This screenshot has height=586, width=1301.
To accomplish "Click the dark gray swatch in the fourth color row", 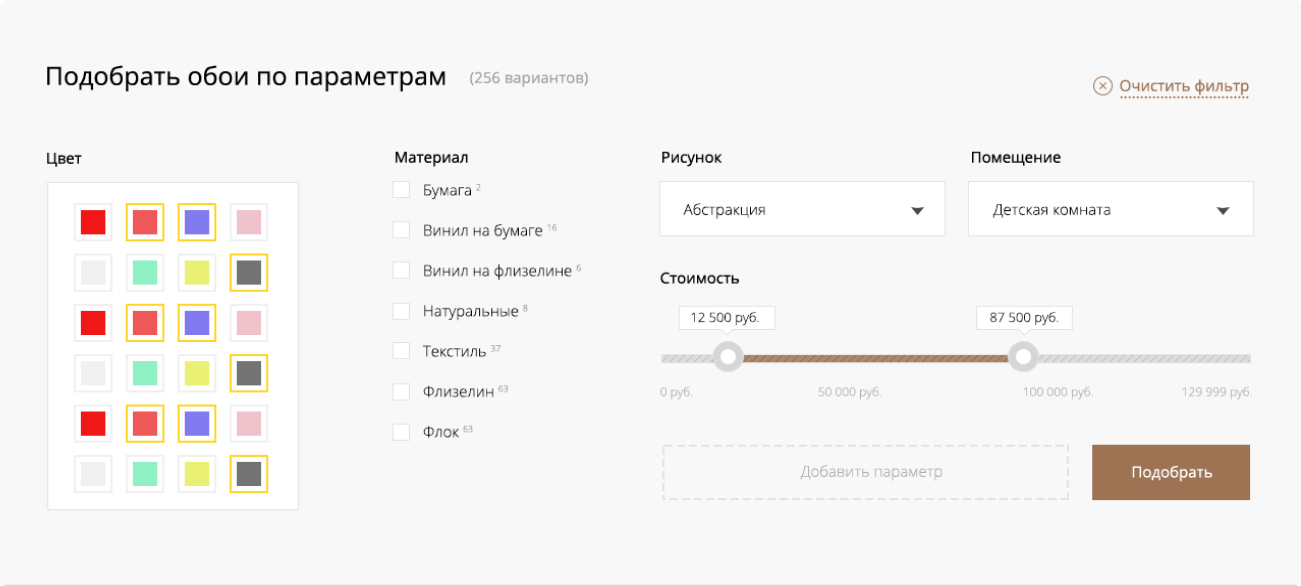I will coord(249,373).
